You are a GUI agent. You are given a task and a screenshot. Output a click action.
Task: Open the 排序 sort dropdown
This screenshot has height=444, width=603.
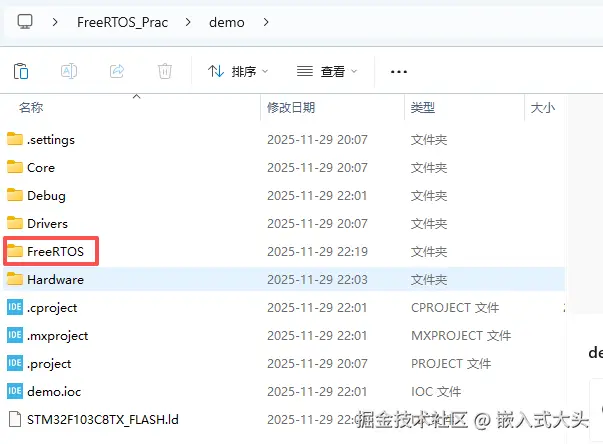click(x=238, y=72)
